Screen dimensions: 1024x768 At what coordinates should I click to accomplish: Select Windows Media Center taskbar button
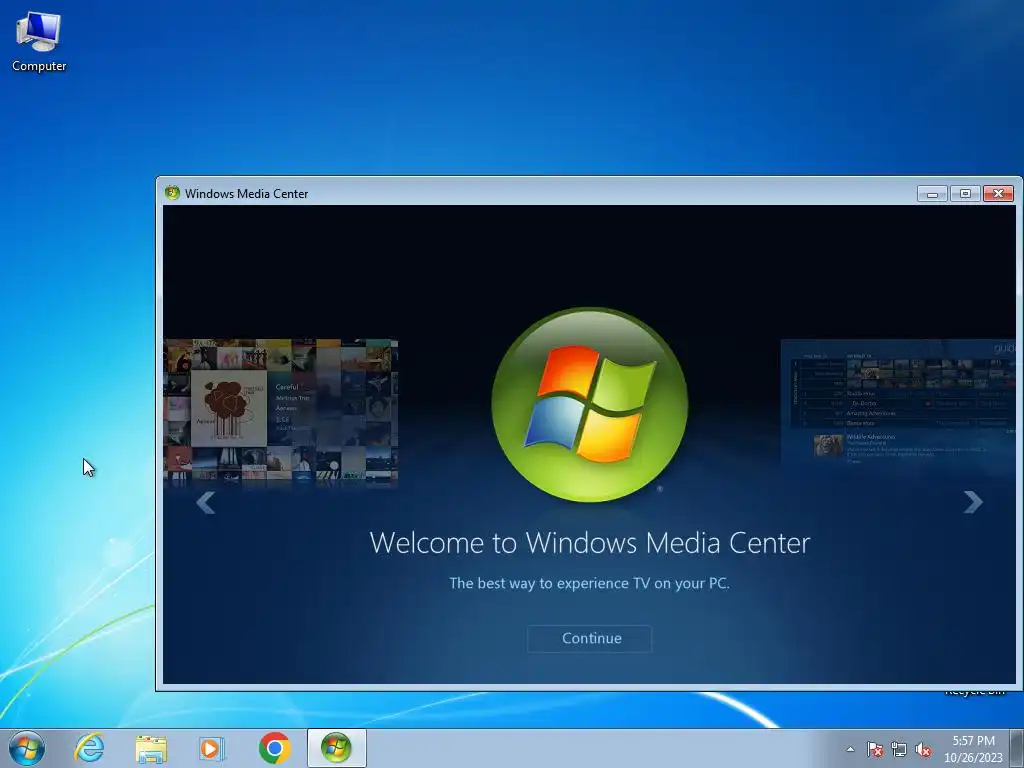pyautogui.click(x=336, y=748)
